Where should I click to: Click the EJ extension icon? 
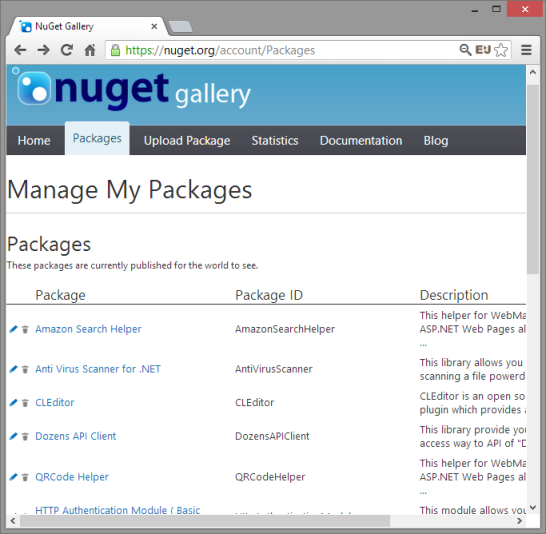coord(483,50)
